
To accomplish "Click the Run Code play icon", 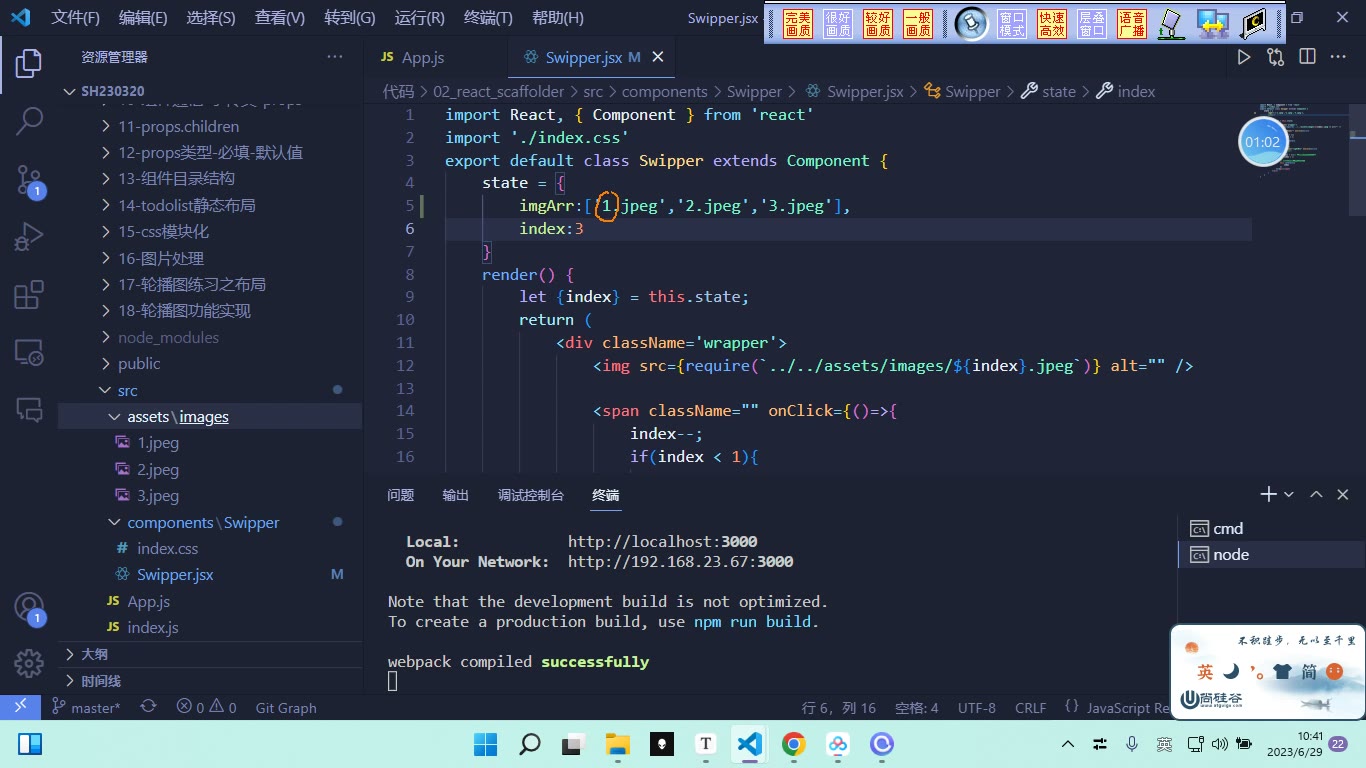I will tap(1244, 57).
